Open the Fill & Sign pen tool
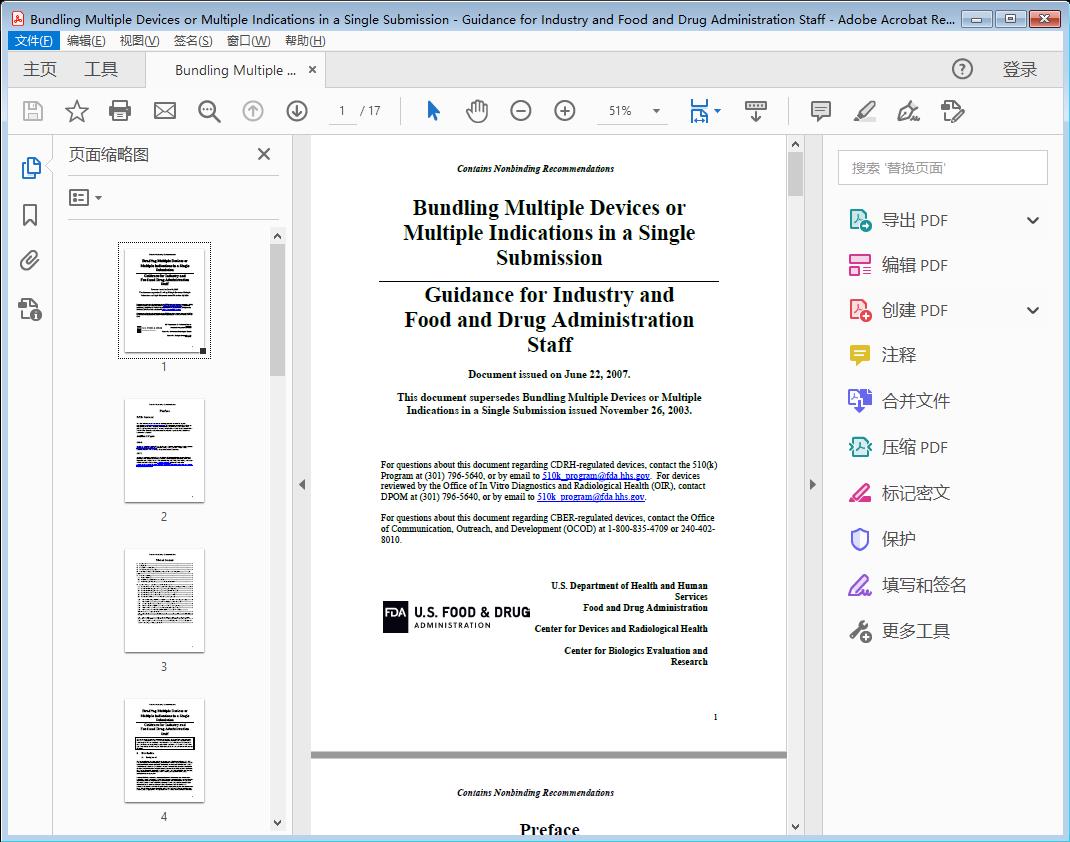 tap(908, 111)
